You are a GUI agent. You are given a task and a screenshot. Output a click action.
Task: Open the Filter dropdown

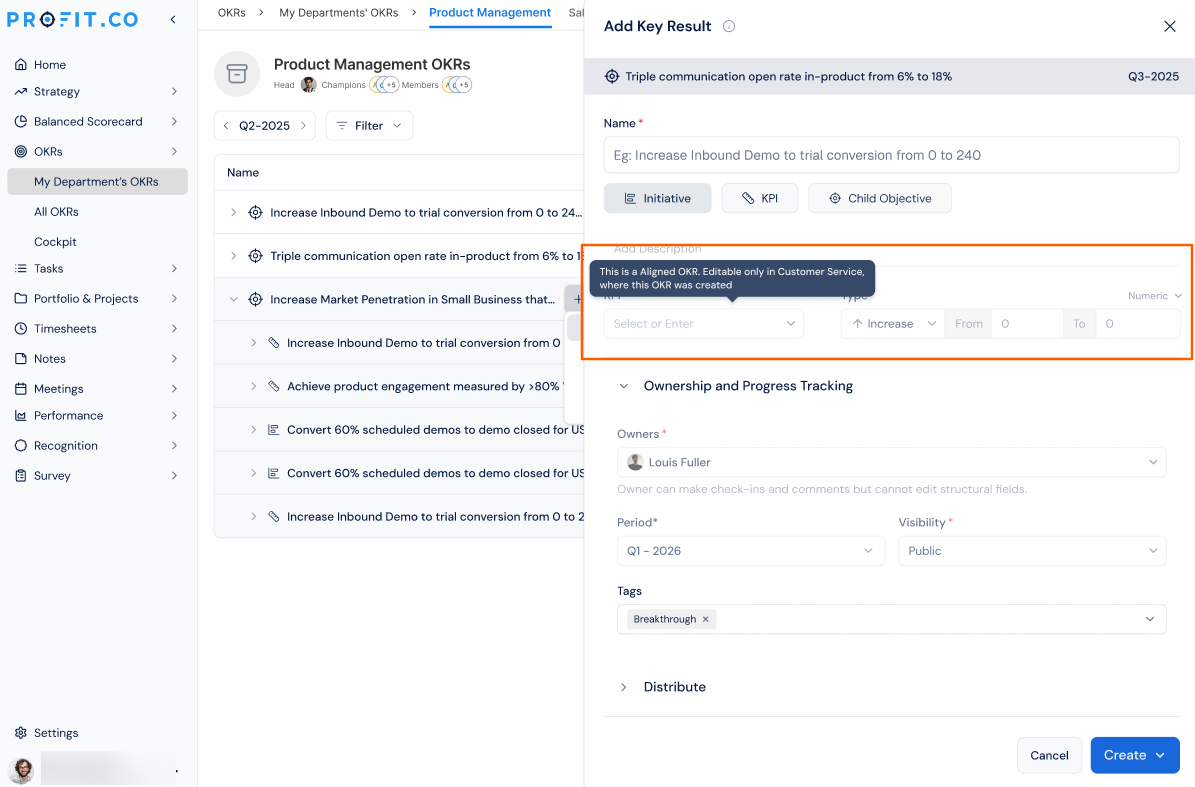tap(370, 126)
